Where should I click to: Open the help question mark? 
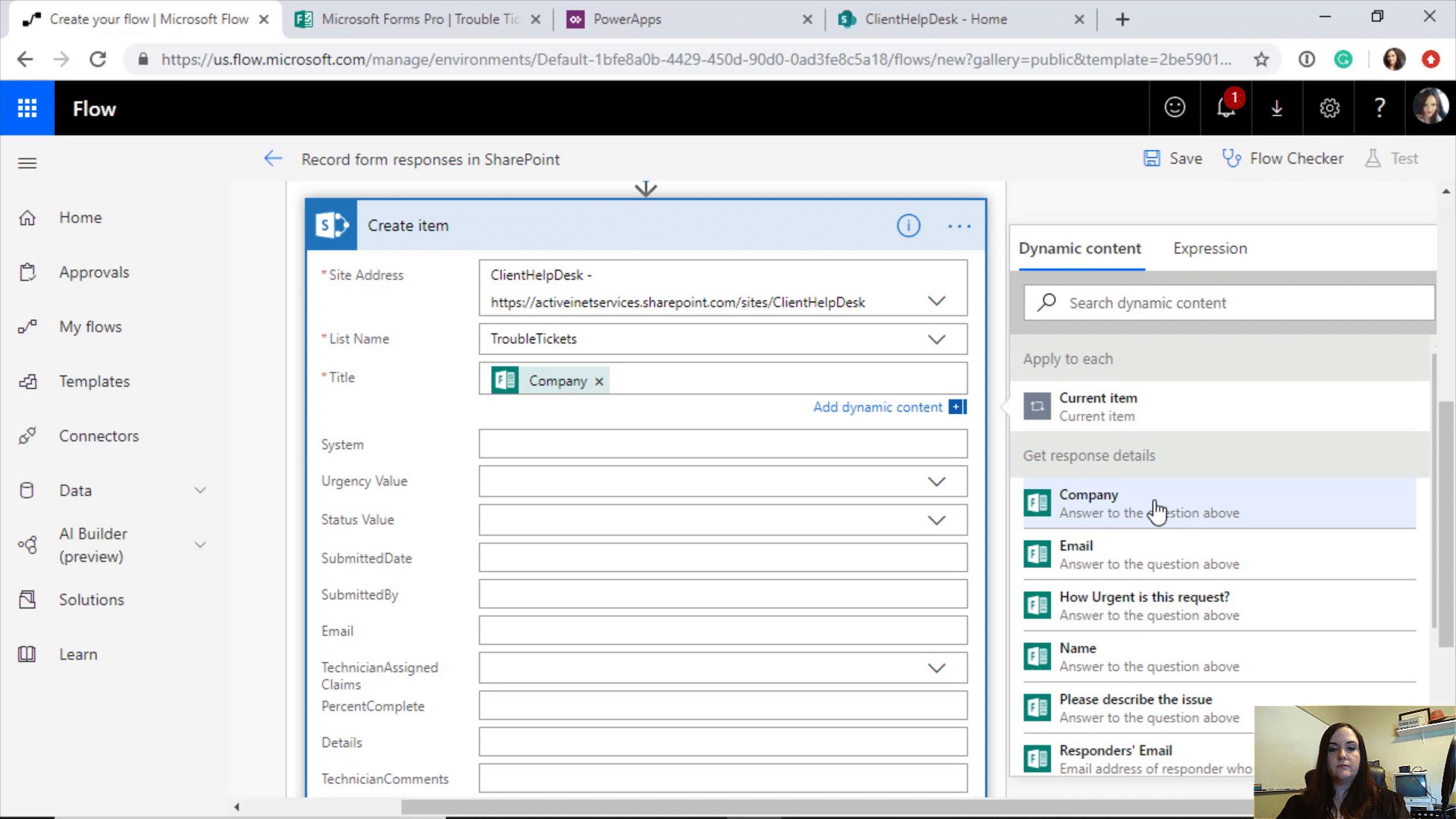coord(1380,108)
